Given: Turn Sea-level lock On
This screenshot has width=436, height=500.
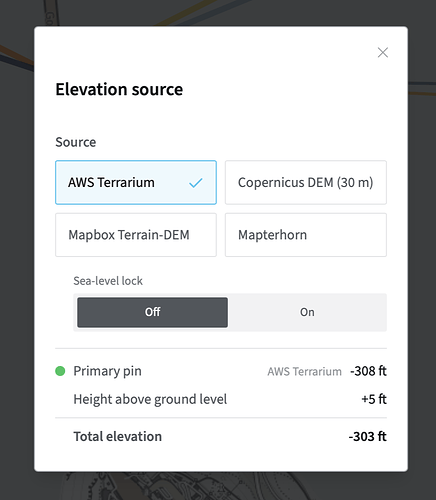Looking at the screenshot, I should (x=307, y=312).
